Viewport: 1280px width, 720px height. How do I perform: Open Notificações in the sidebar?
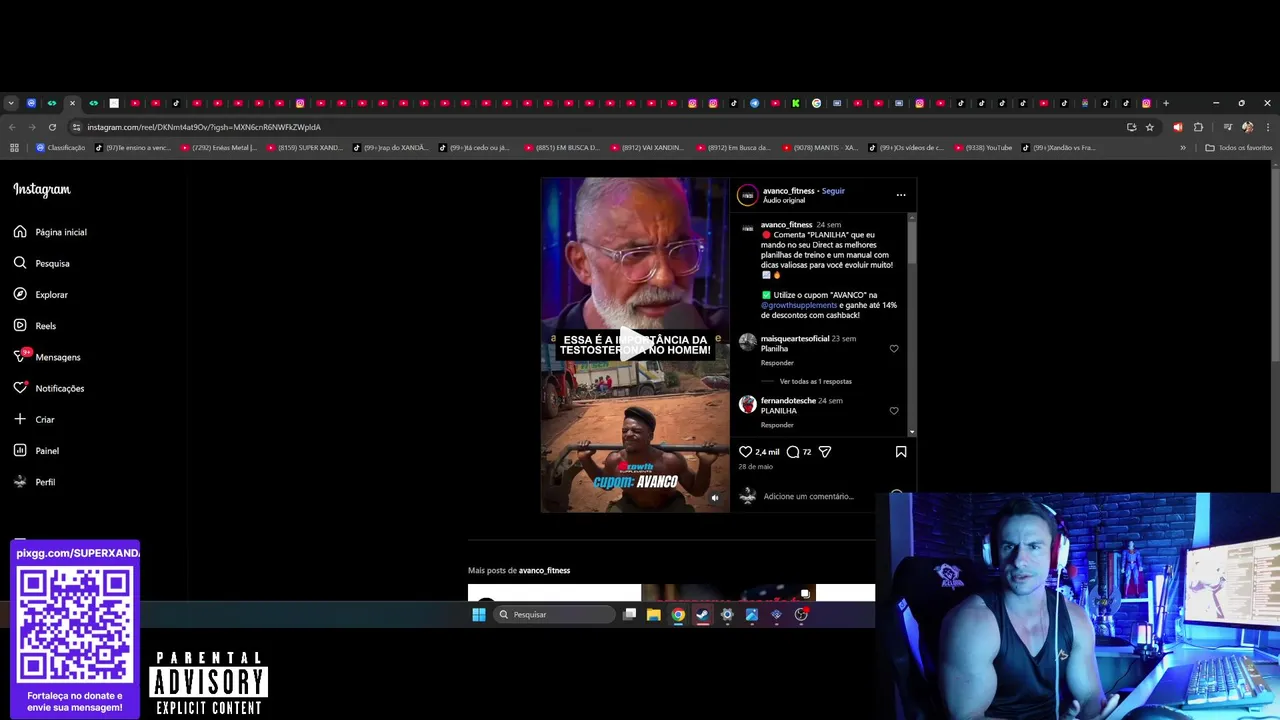[x=49, y=388]
